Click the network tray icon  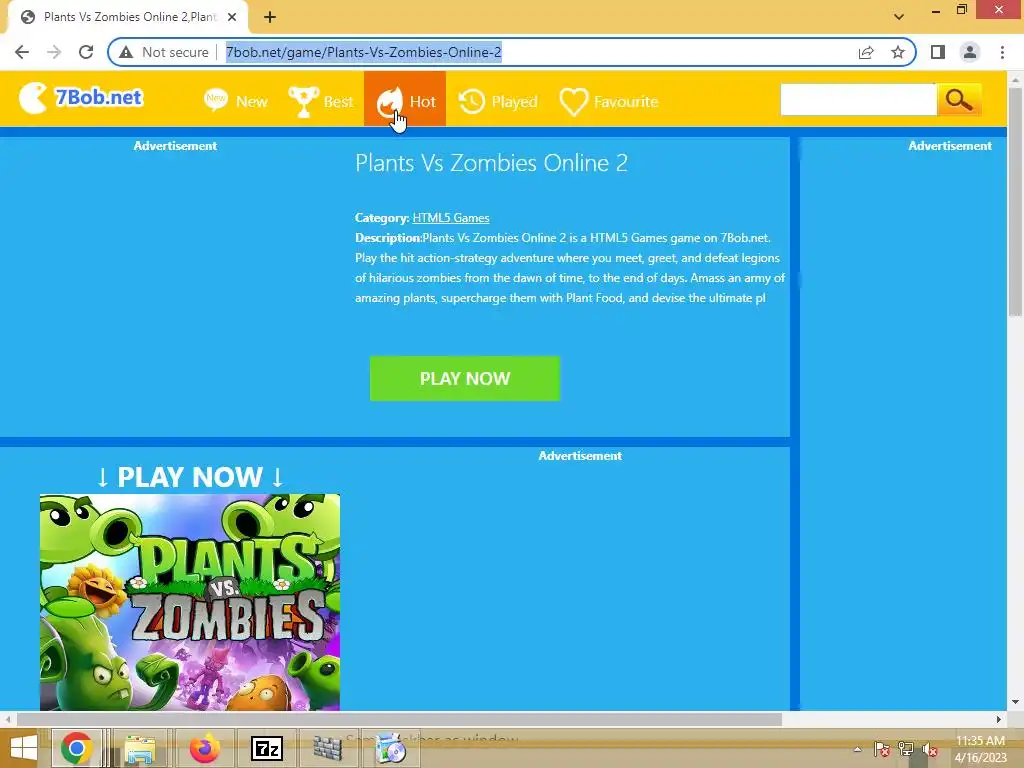coord(906,750)
